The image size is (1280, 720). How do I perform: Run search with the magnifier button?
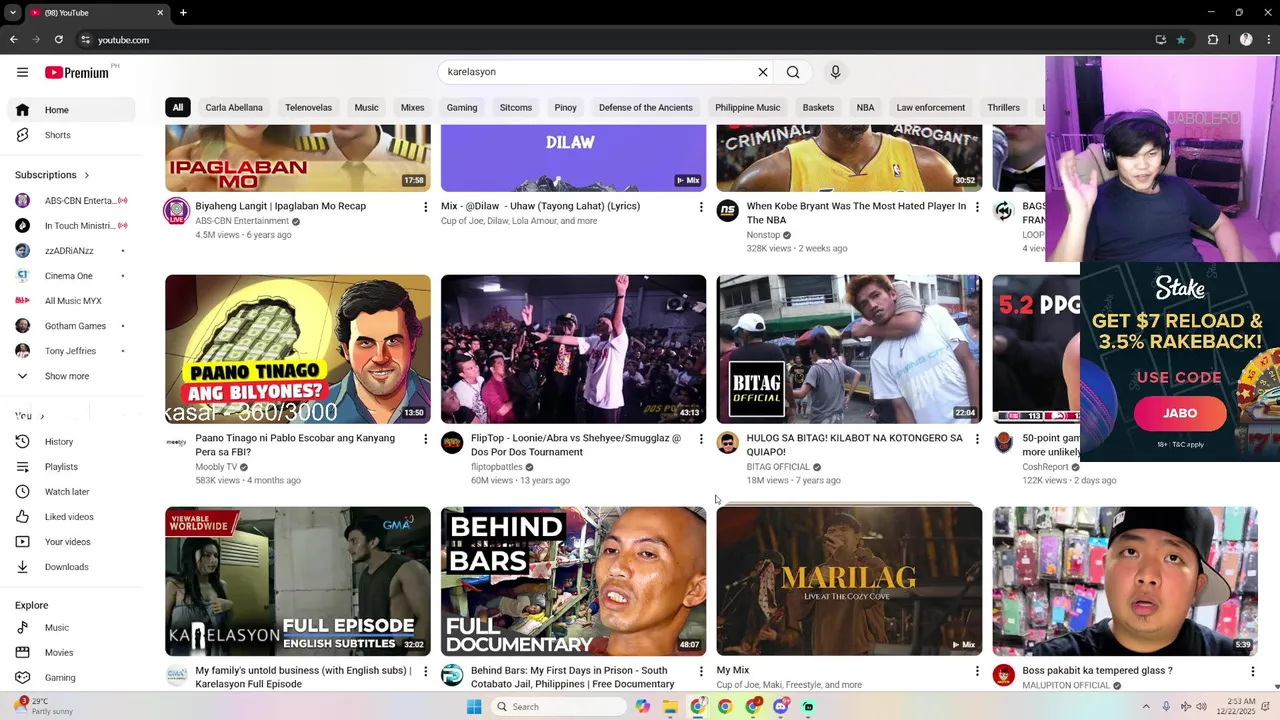coord(793,72)
